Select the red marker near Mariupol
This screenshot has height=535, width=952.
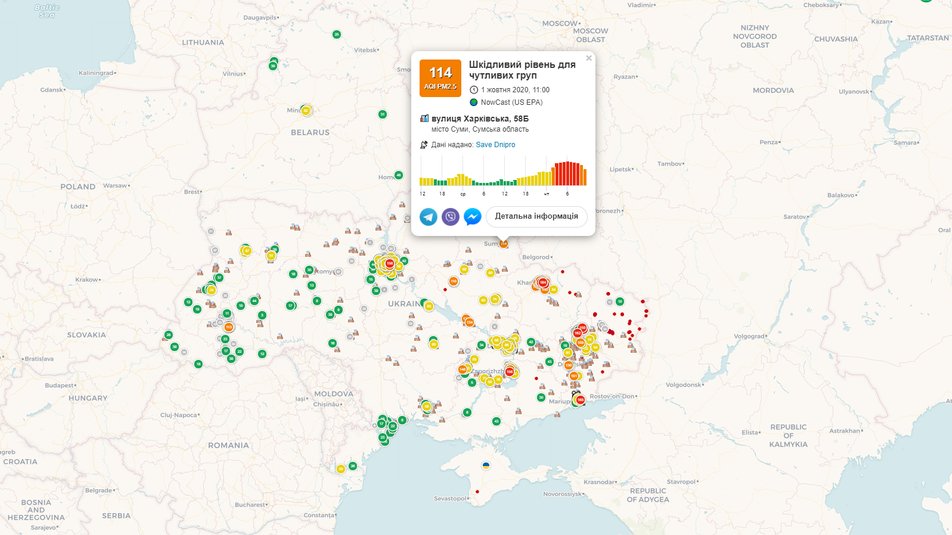click(579, 400)
